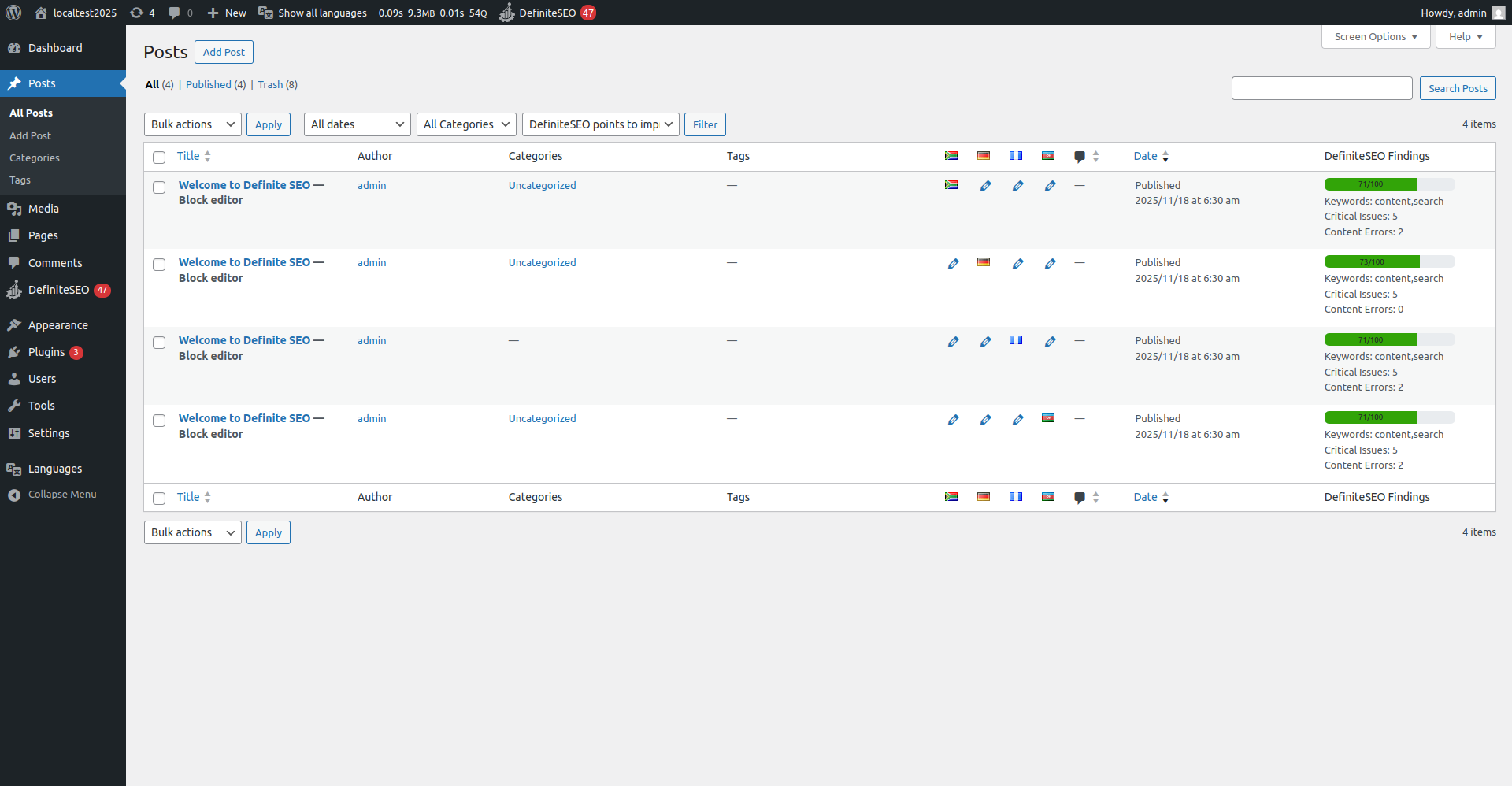Click the Azerbaijani flag on the fourth post
Screen dimensions: 1512x786
pyautogui.click(x=1047, y=418)
